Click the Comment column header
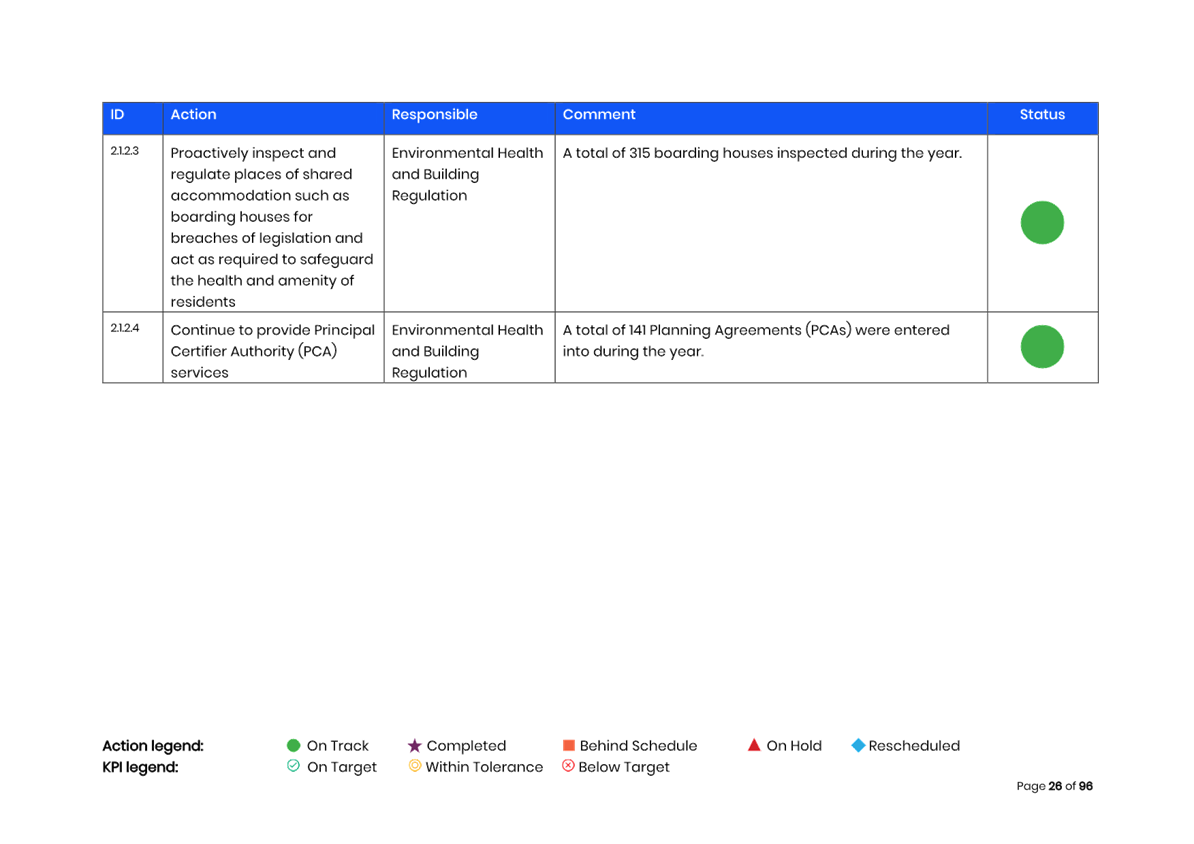This screenshot has width=1194, height=844. [x=598, y=115]
